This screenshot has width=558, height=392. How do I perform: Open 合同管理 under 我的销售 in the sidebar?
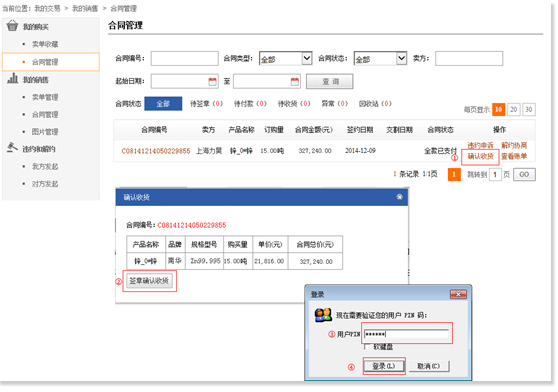[x=45, y=115]
